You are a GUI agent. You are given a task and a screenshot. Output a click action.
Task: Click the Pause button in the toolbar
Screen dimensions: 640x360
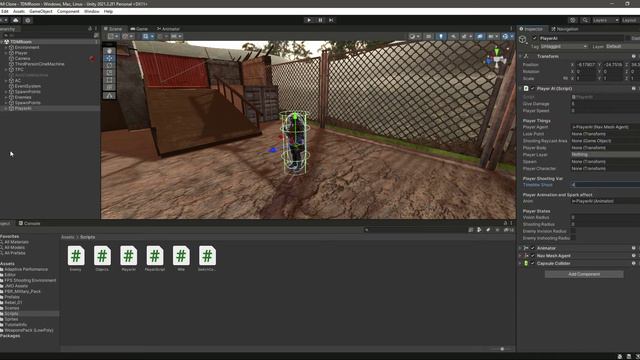(x=320, y=20)
